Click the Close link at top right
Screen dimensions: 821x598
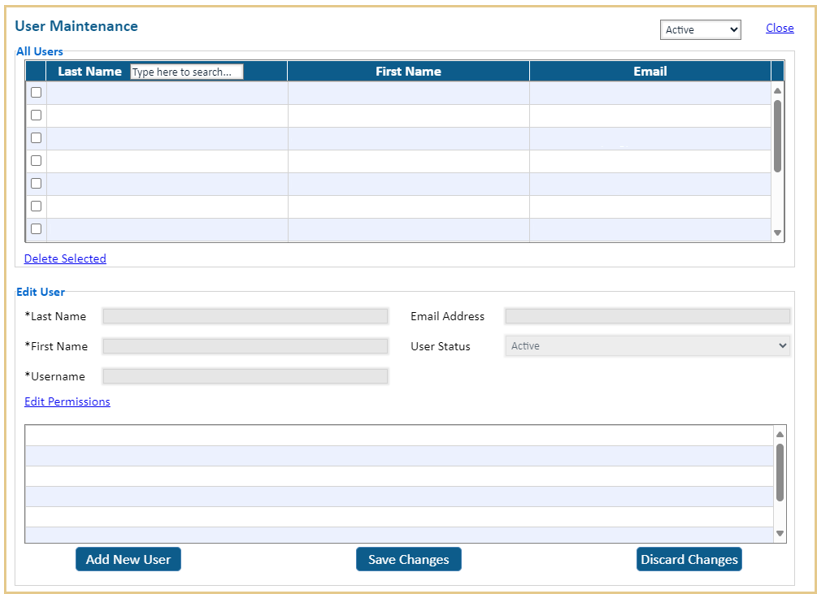click(779, 28)
